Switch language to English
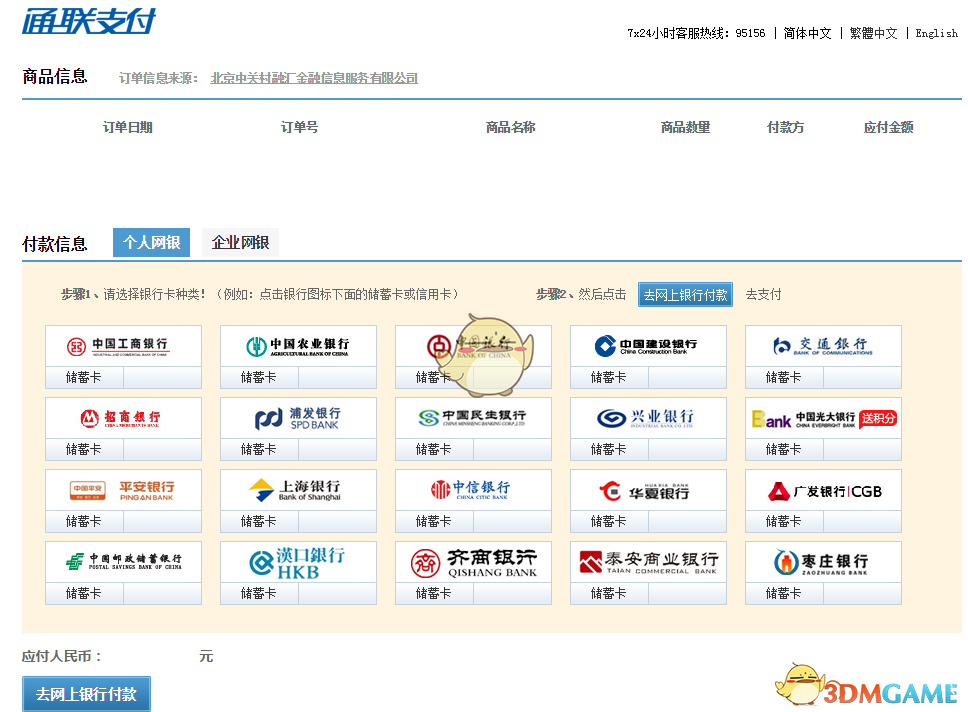968x712 pixels. (937, 33)
